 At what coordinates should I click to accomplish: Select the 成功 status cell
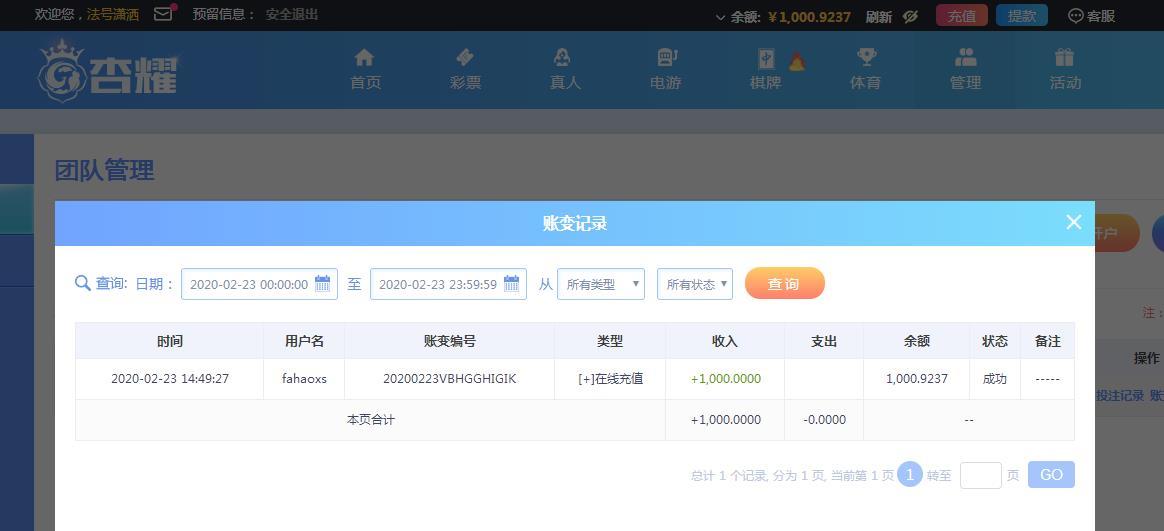coord(995,379)
